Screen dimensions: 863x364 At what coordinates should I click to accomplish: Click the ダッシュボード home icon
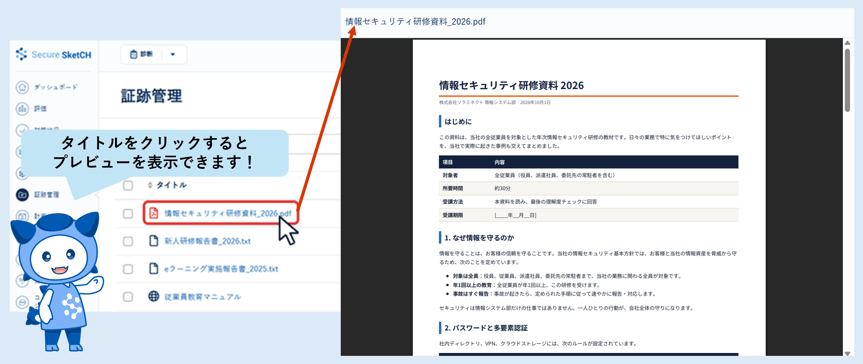(x=21, y=87)
